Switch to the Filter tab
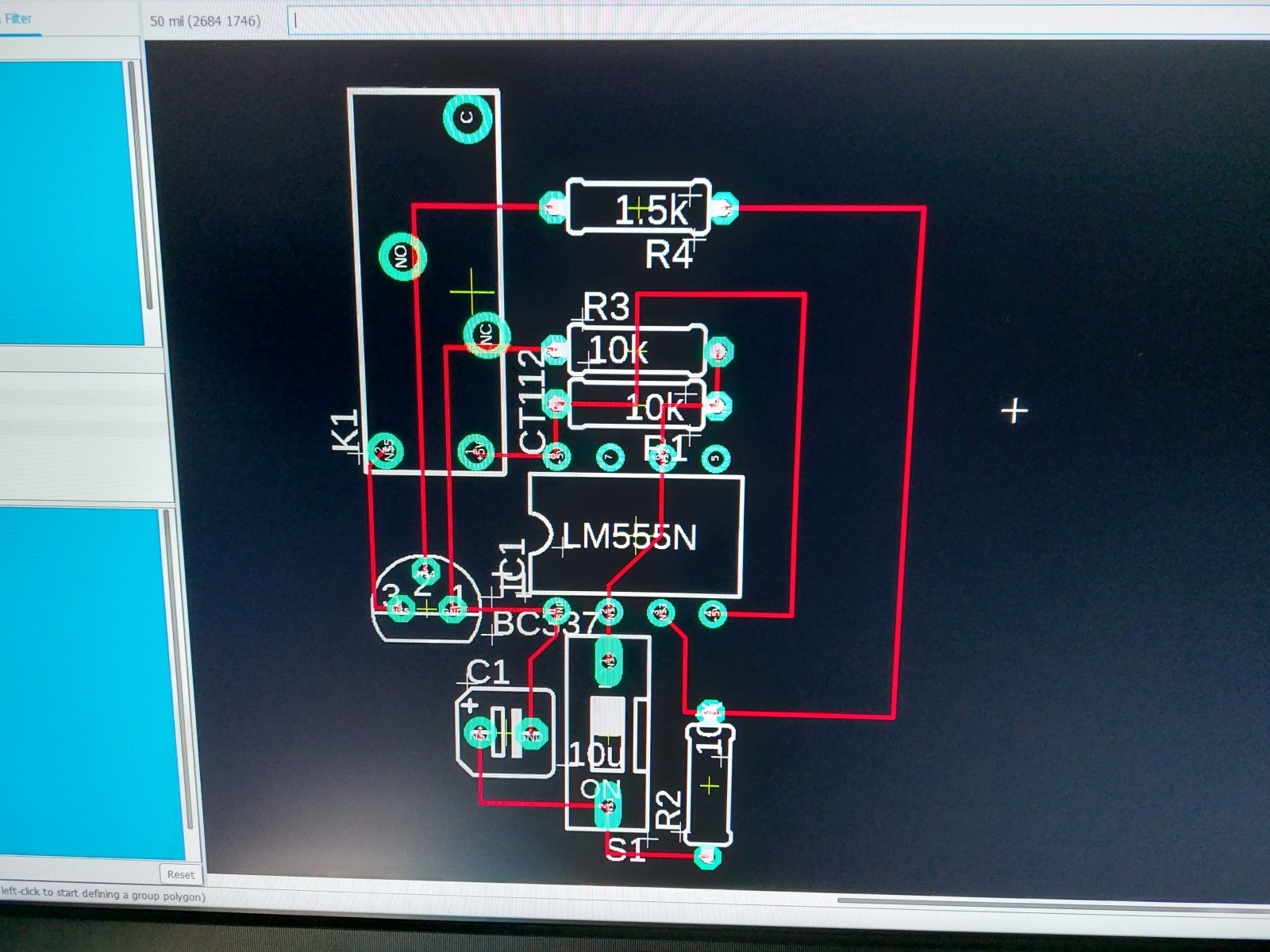The width and height of the screenshot is (1270, 952). point(17,18)
